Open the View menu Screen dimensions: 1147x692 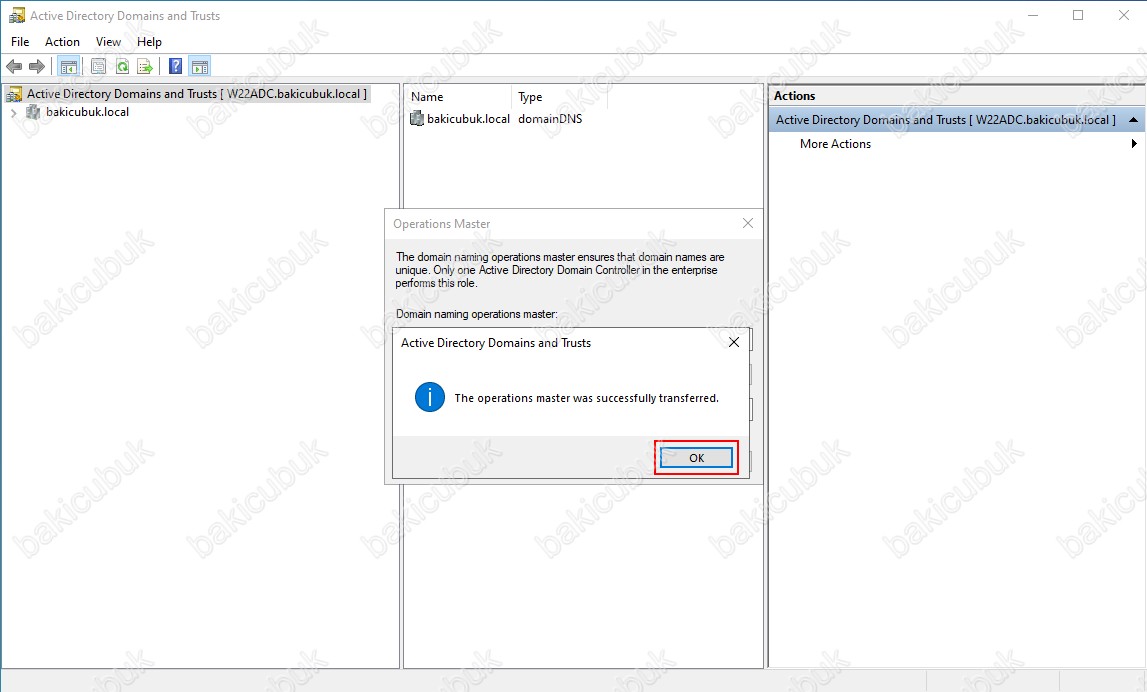coord(108,42)
